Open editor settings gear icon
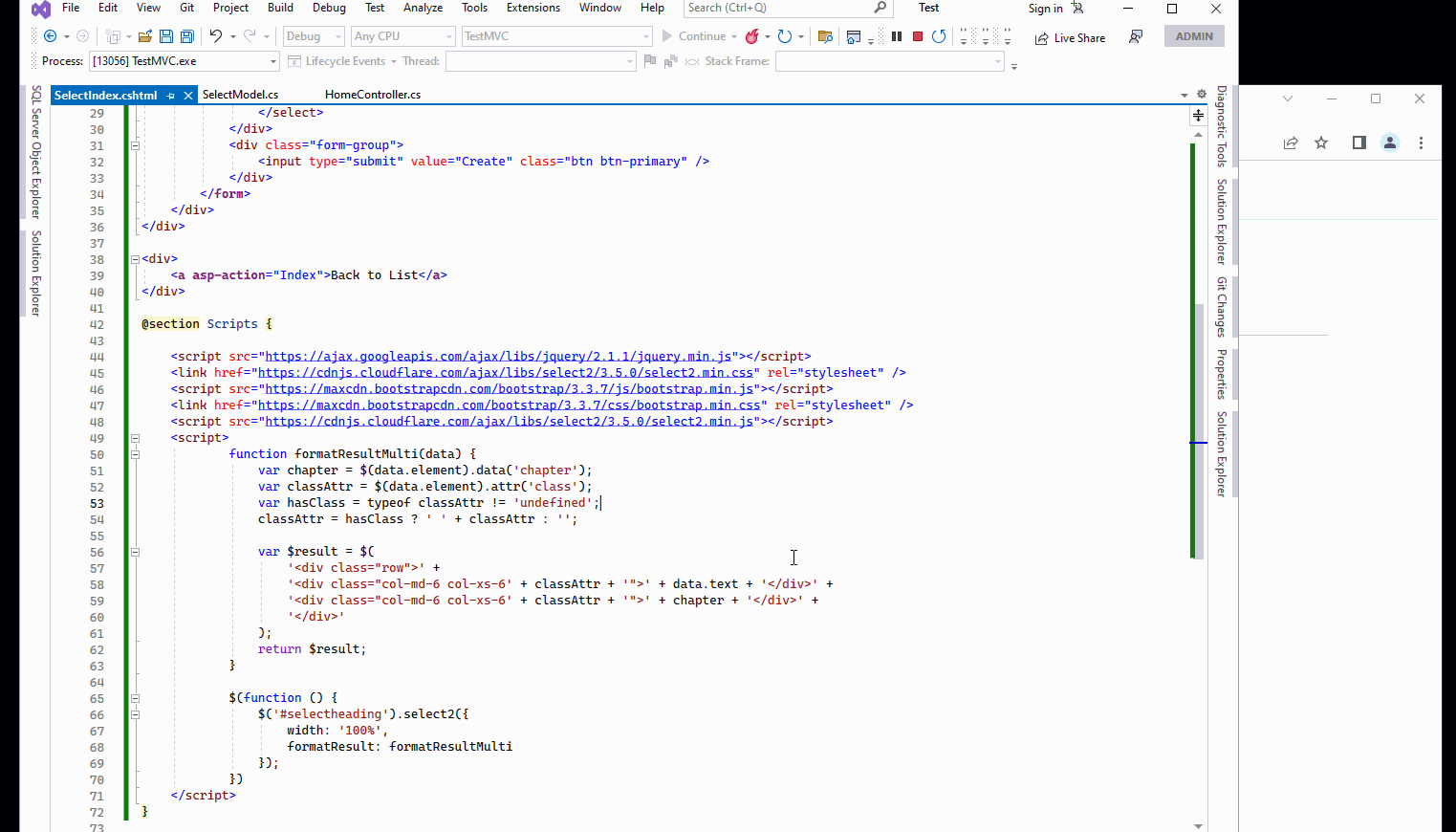1456x832 pixels. pos(1202,95)
